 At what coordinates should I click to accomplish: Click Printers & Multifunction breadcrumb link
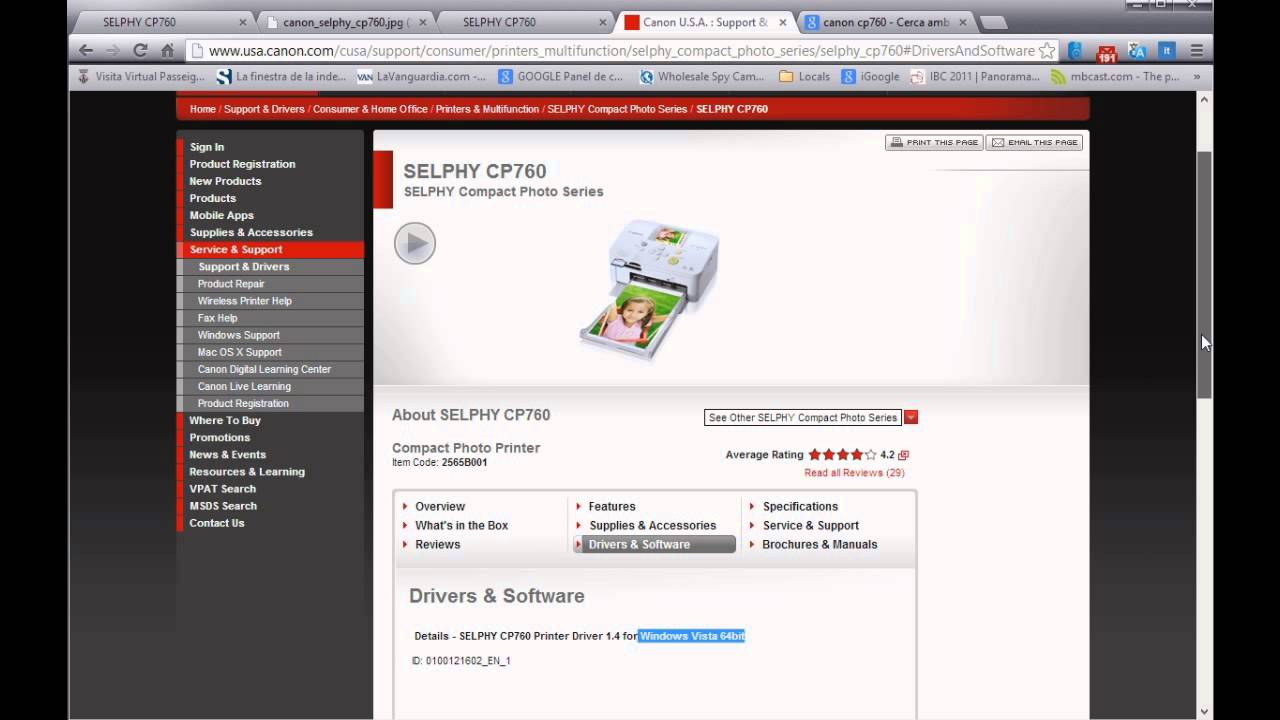click(487, 109)
